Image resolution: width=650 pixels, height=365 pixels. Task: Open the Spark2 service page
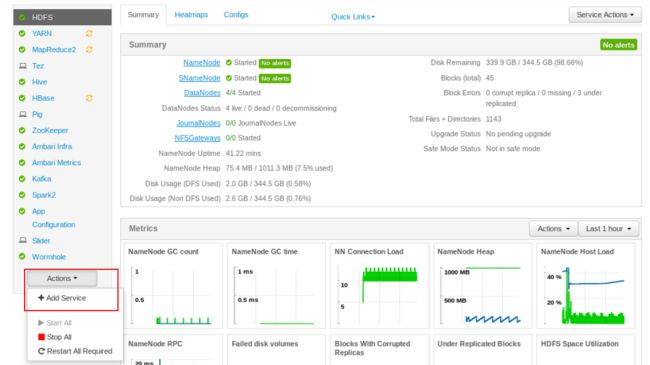point(44,195)
